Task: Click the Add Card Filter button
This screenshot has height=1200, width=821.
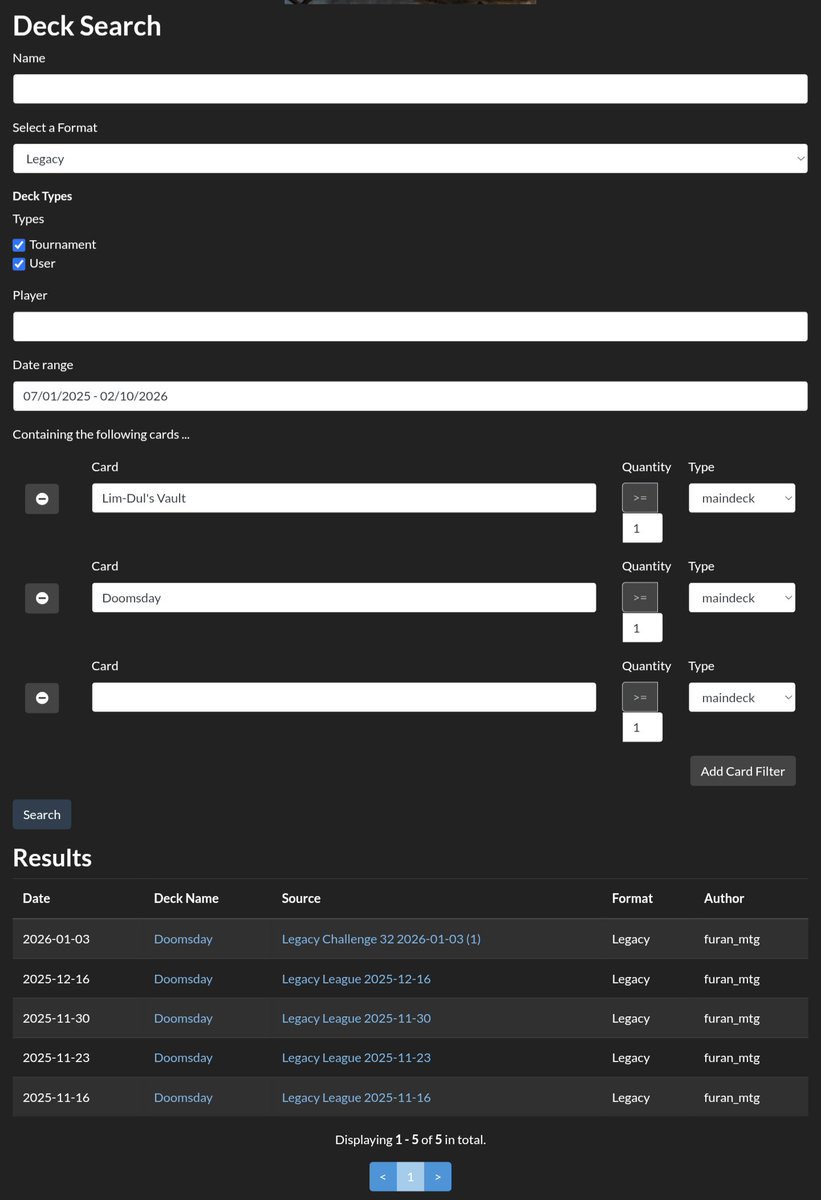Action: click(x=743, y=771)
